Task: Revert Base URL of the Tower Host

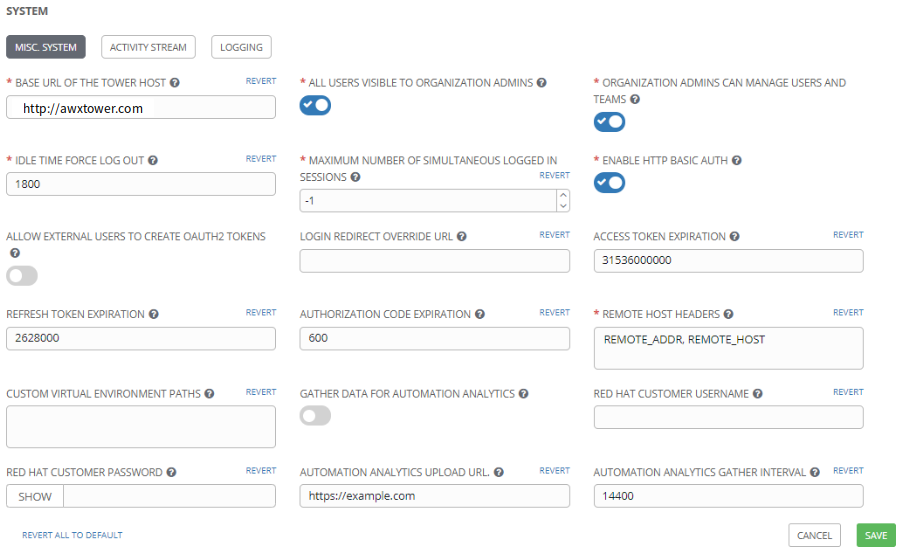Action: 261,81
